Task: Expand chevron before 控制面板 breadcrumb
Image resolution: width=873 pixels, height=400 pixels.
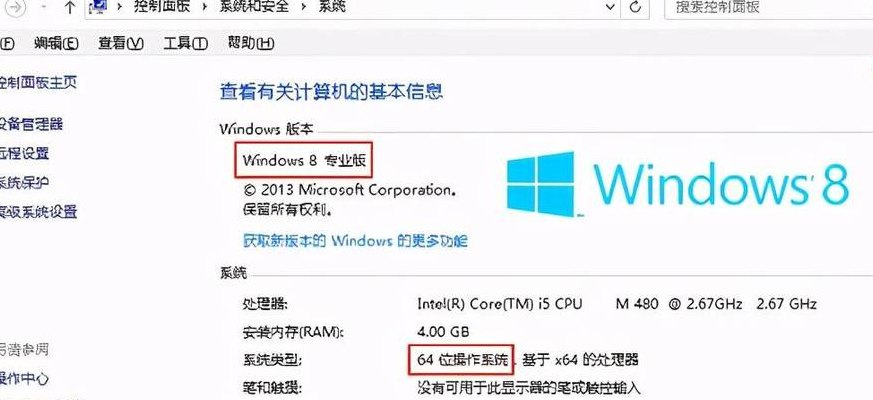Action: 120,8
